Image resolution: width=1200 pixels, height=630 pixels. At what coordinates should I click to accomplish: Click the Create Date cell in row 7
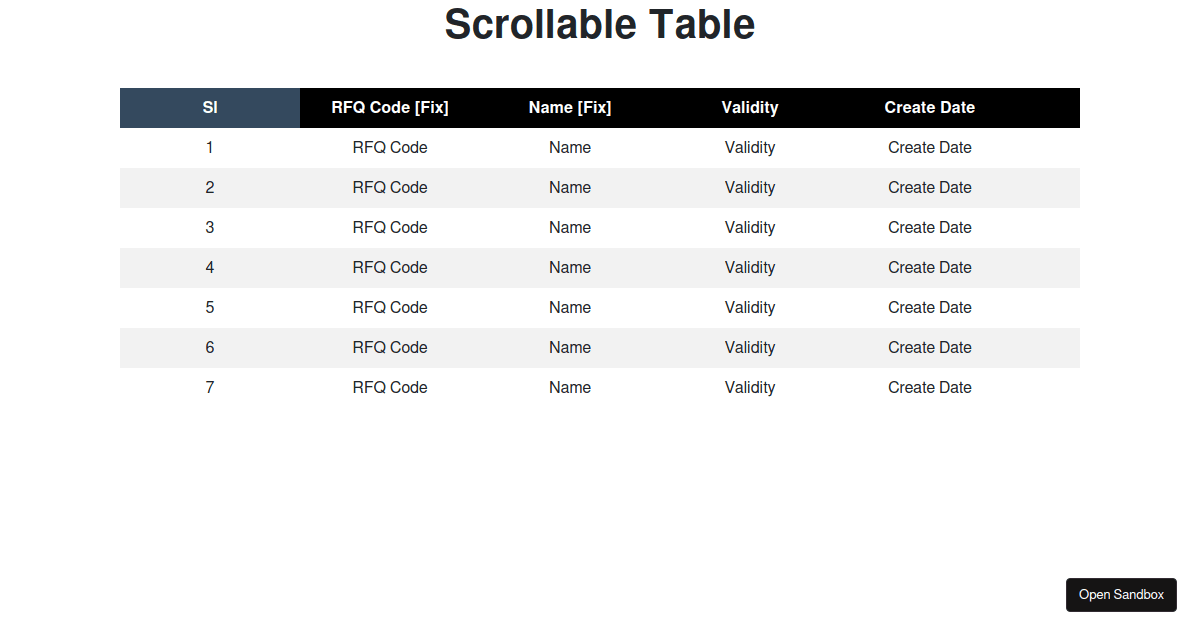click(929, 387)
